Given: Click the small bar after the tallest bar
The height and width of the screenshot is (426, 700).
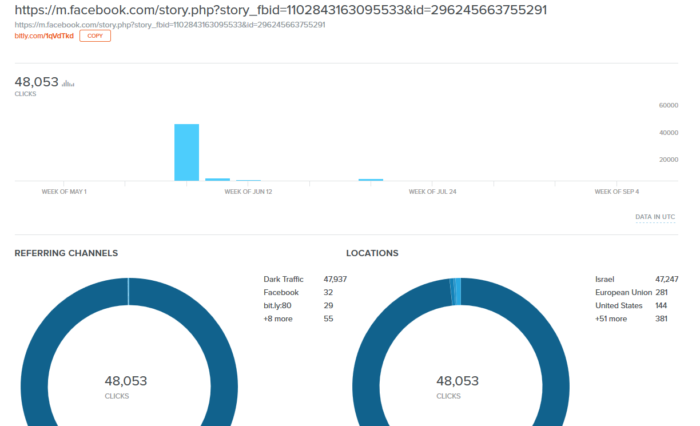Looking at the screenshot, I should [217, 180].
